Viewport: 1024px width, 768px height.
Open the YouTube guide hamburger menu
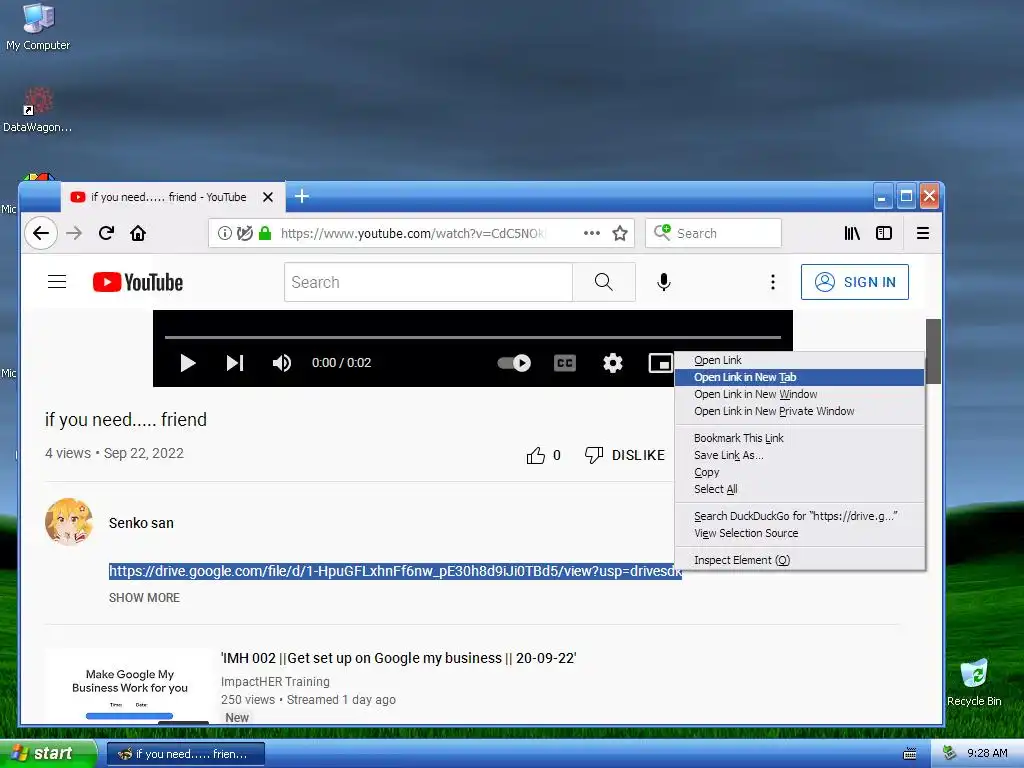(57, 282)
